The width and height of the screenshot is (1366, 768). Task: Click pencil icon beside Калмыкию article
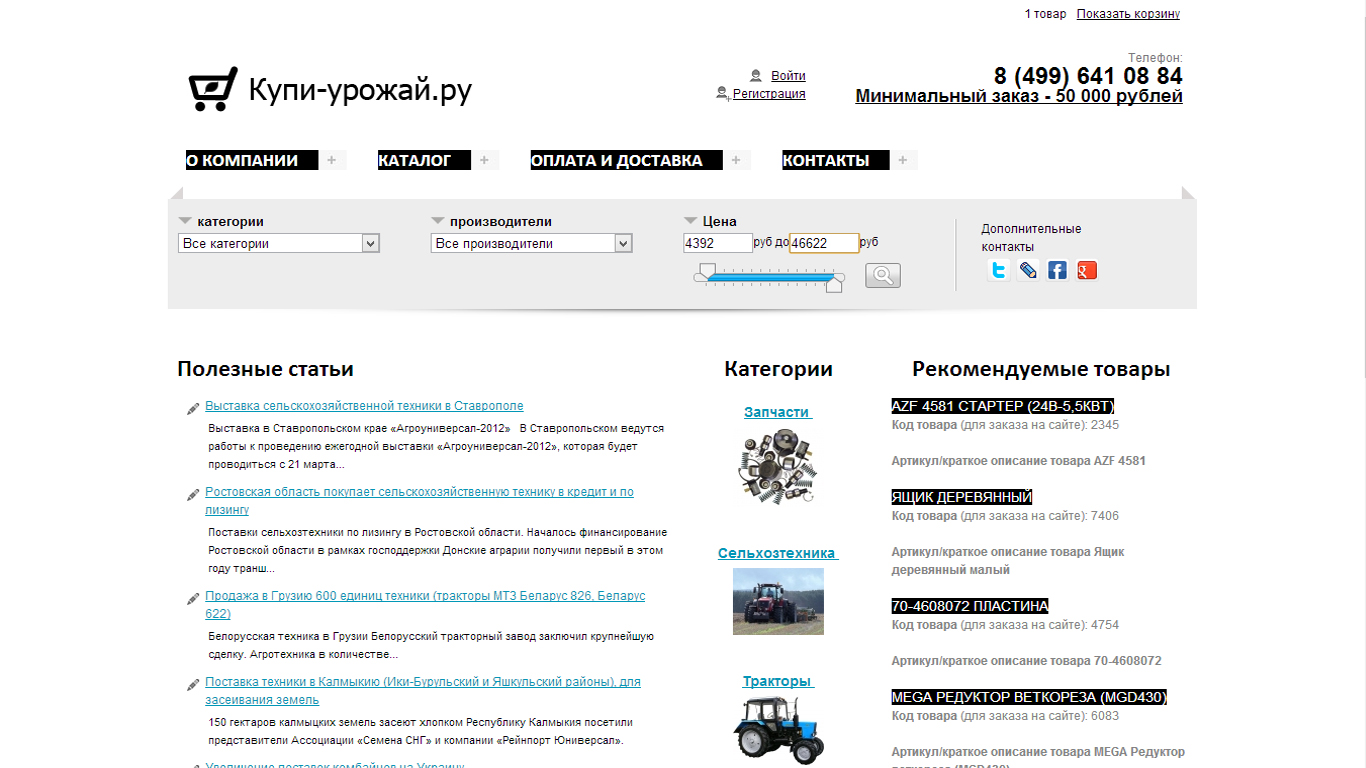[193, 684]
